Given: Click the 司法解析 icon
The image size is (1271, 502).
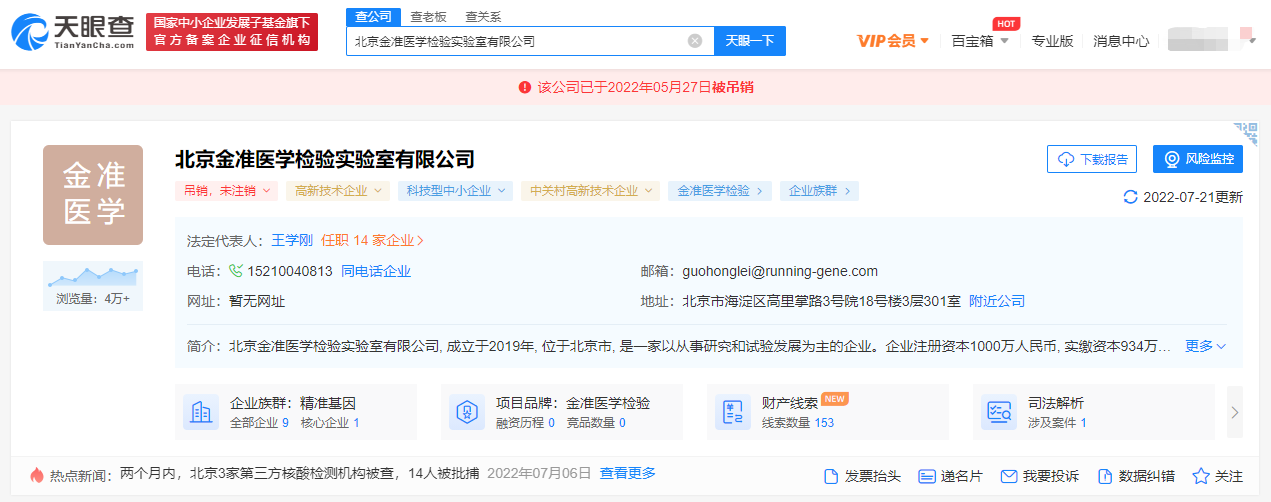Looking at the screenshot, I should point(999,412).
